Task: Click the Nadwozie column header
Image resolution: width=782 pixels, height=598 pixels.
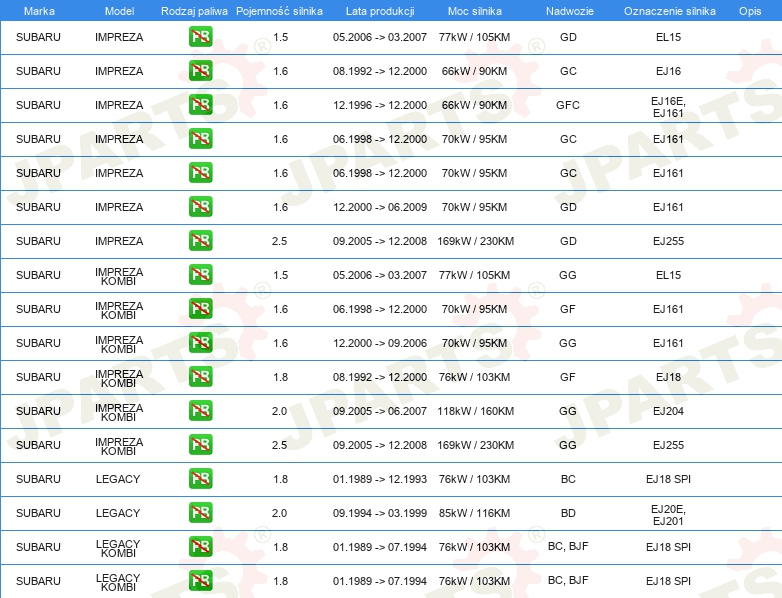Action: (570, 11)
